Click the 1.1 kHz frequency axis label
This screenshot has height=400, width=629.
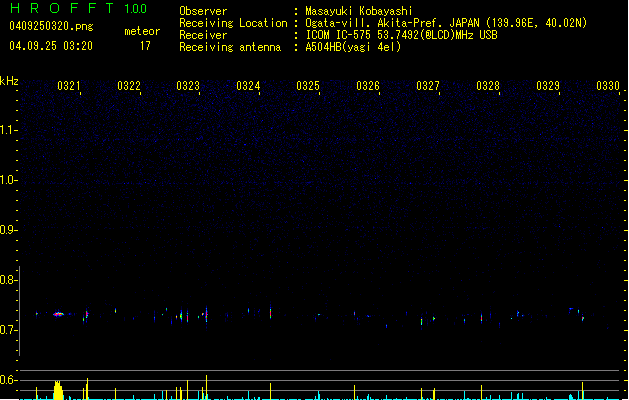8,130
